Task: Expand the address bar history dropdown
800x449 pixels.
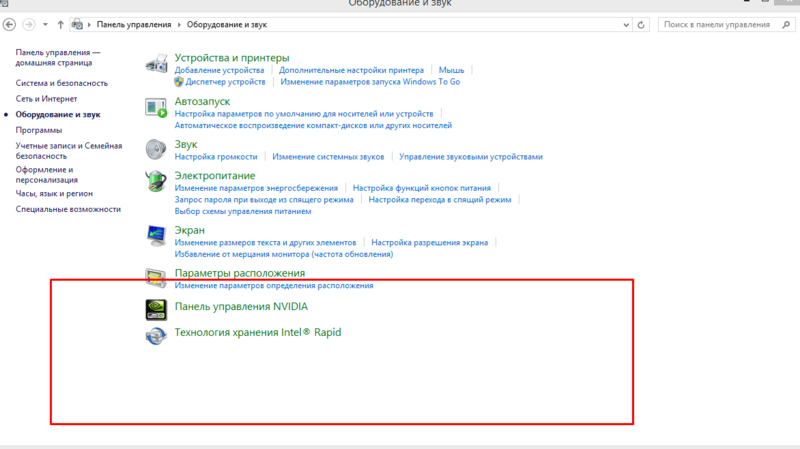Action: pyautogui.click(x=626, y=24)
